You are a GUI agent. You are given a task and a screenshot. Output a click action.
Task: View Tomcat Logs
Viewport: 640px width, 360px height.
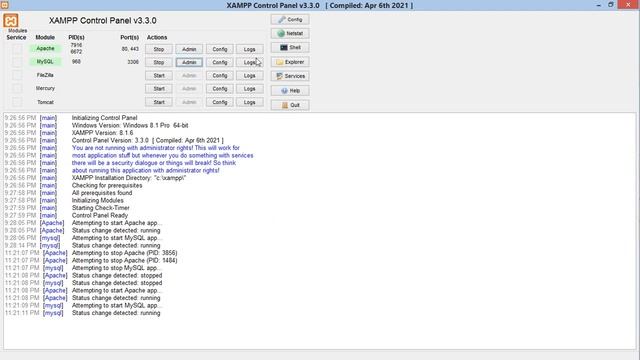249,102
